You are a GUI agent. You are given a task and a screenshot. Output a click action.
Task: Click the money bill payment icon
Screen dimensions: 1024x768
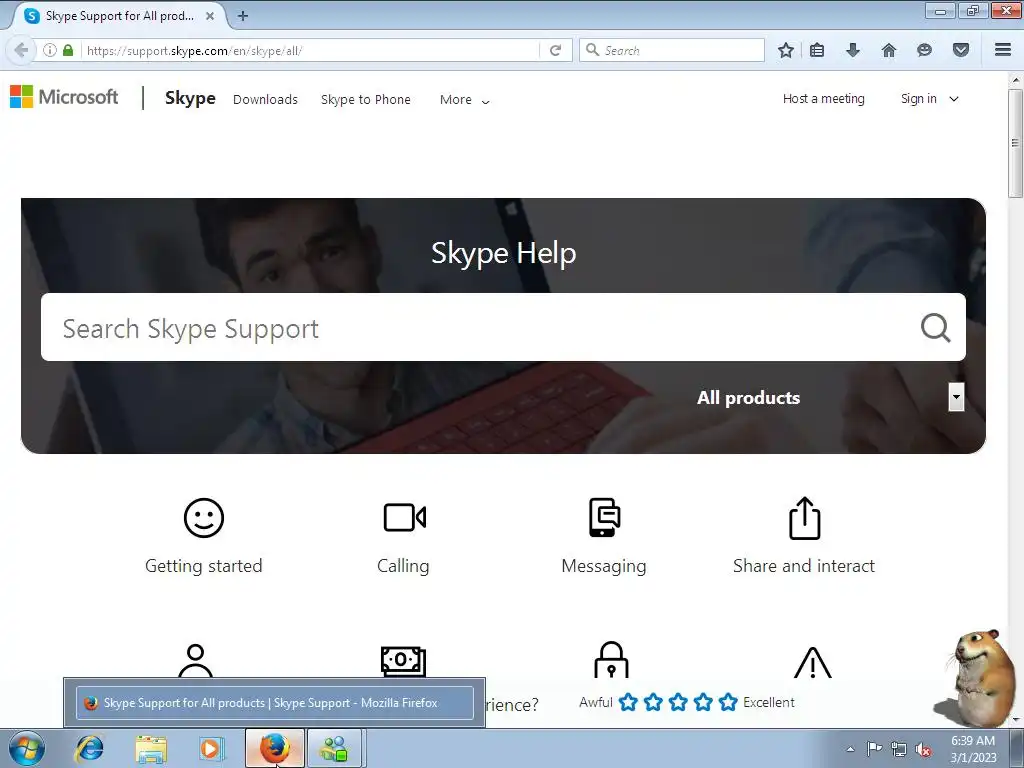[x=404, y=661]
